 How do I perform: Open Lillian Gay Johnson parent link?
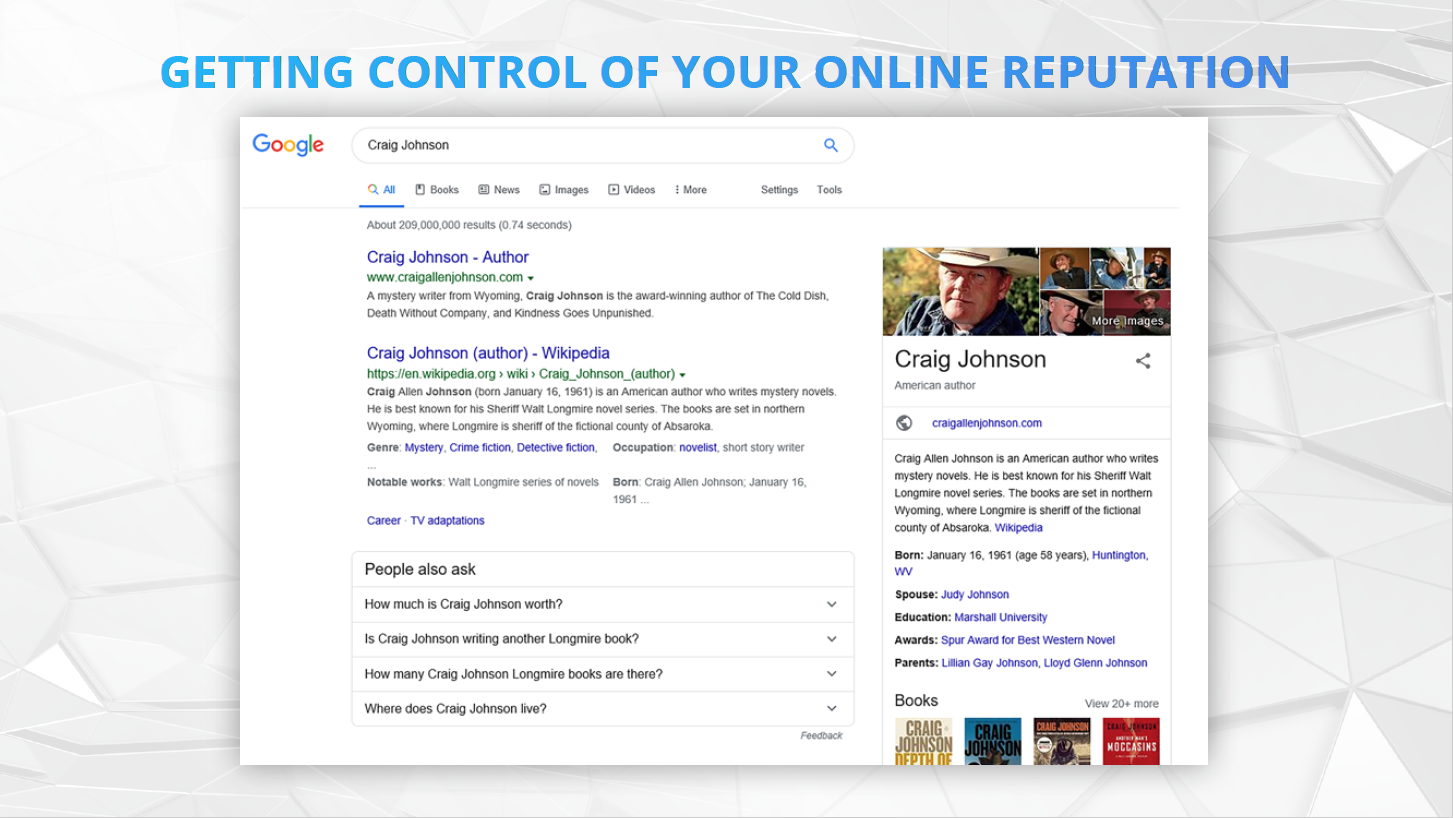pos(989,663)
